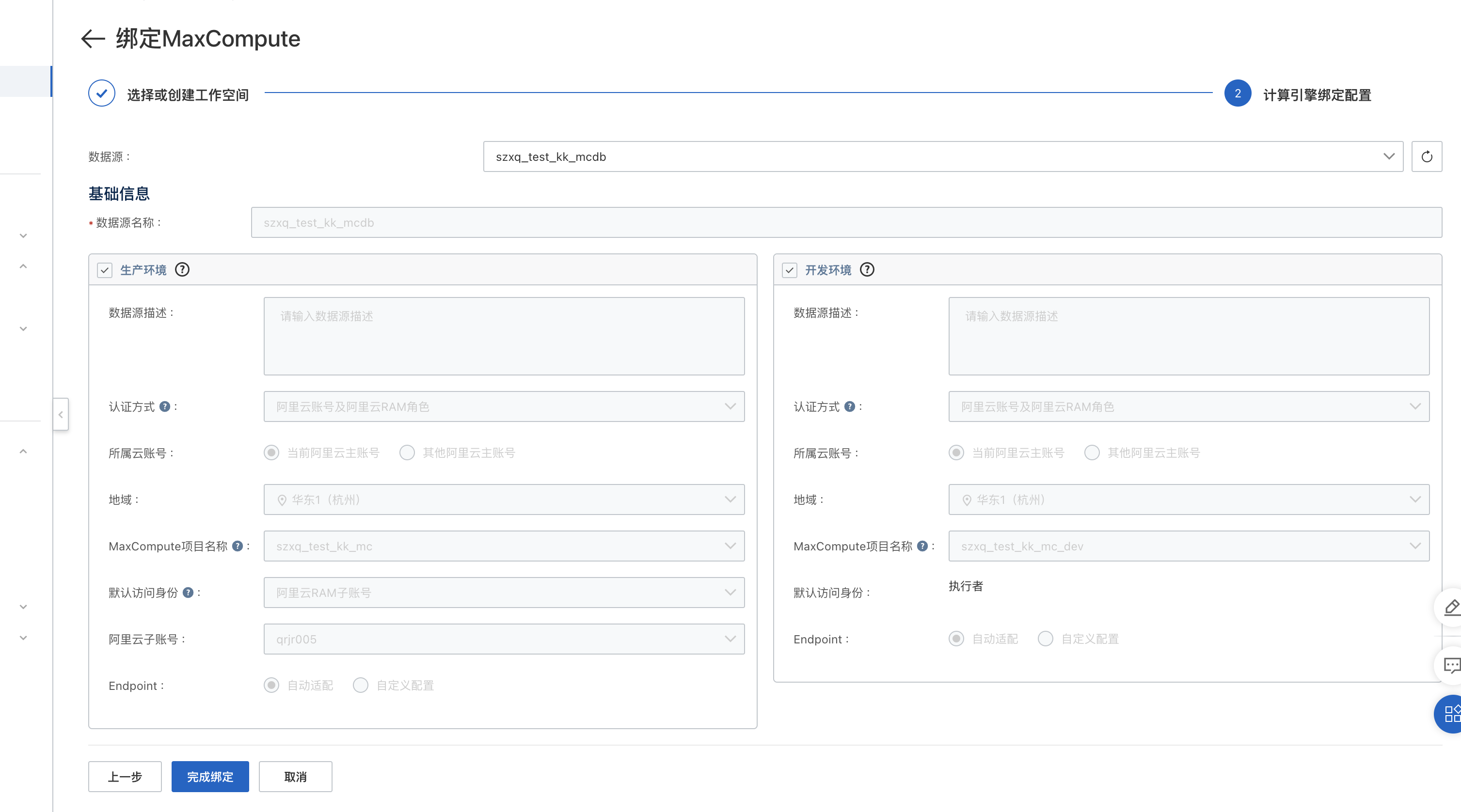This screenshot has height=812, width=1461.
Task: Click the 取消 button
Action: tap(295, 776)
